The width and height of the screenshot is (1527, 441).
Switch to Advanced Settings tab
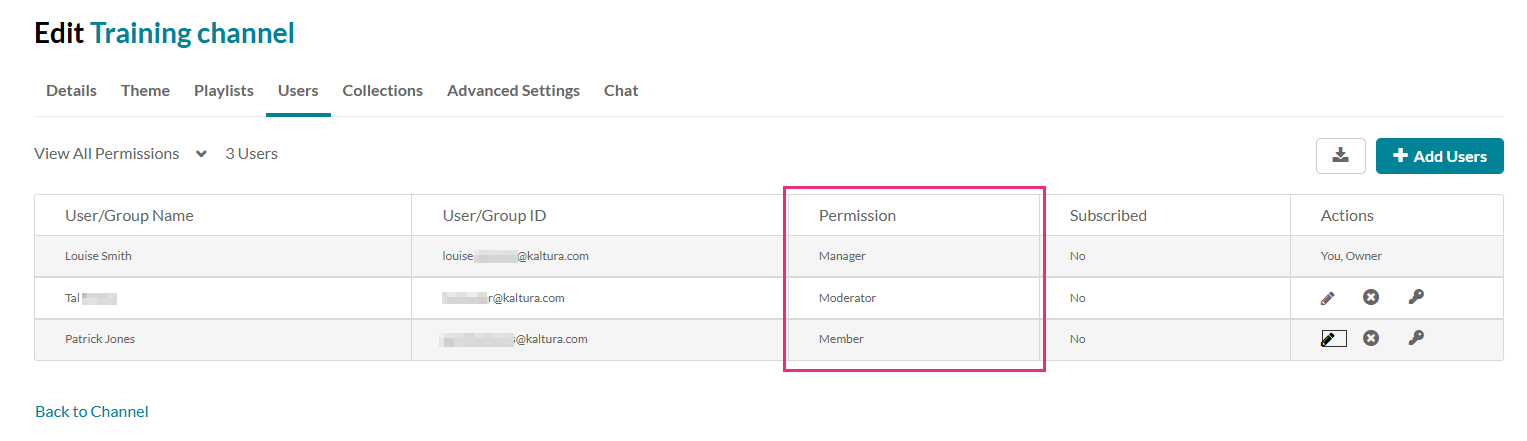pos(513,91)
